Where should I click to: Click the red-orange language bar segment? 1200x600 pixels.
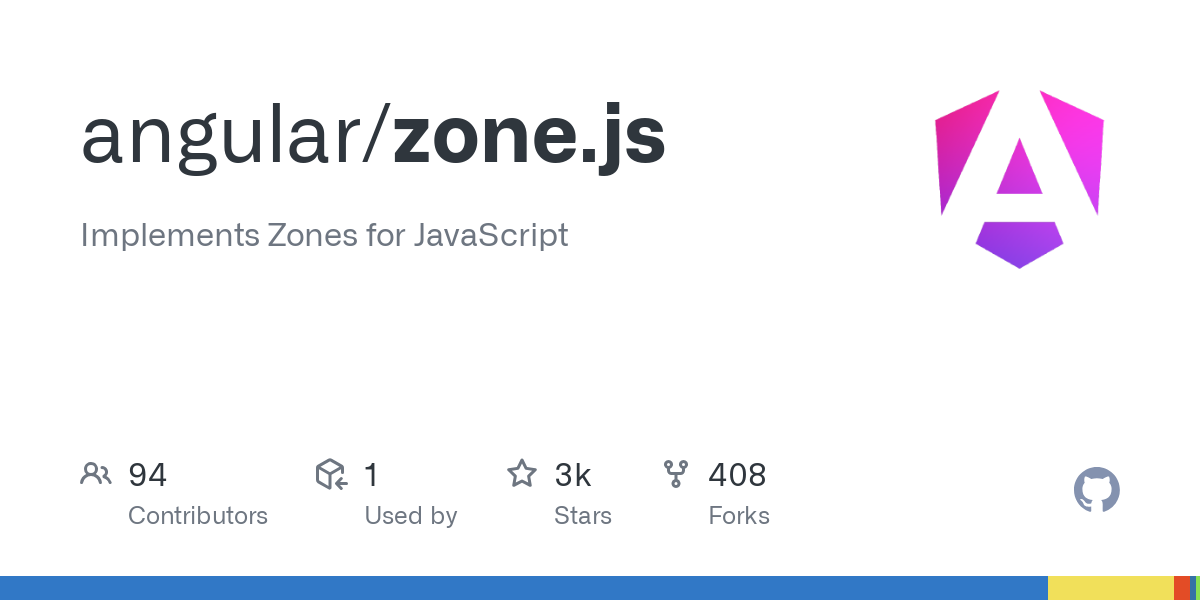(x=1181, y=588)
